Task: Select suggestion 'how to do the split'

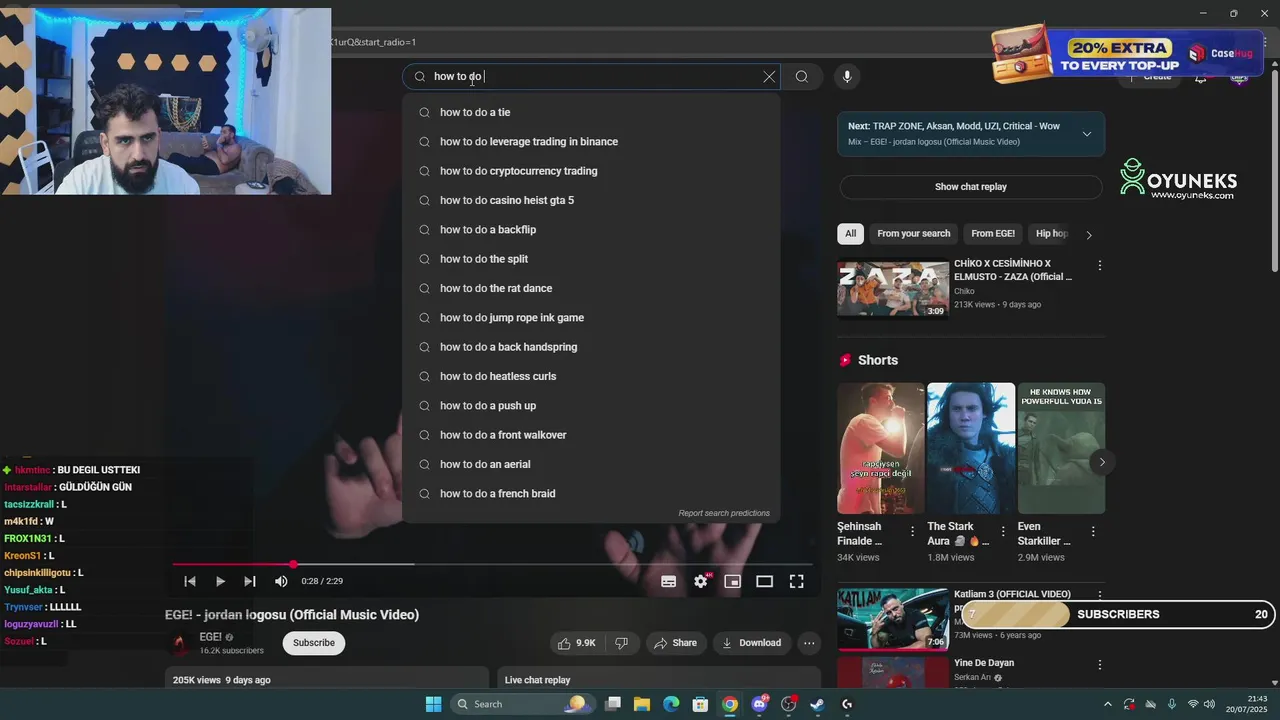Action: click(x=591, y=259)
